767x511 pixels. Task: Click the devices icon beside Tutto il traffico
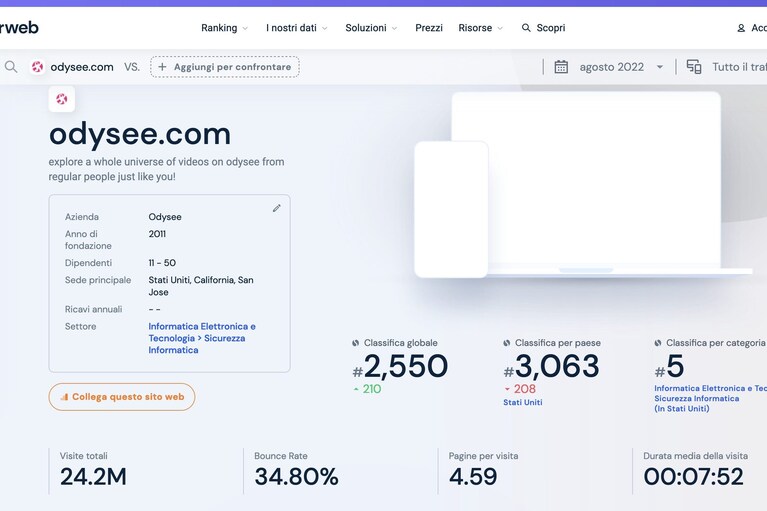(694, 67)
